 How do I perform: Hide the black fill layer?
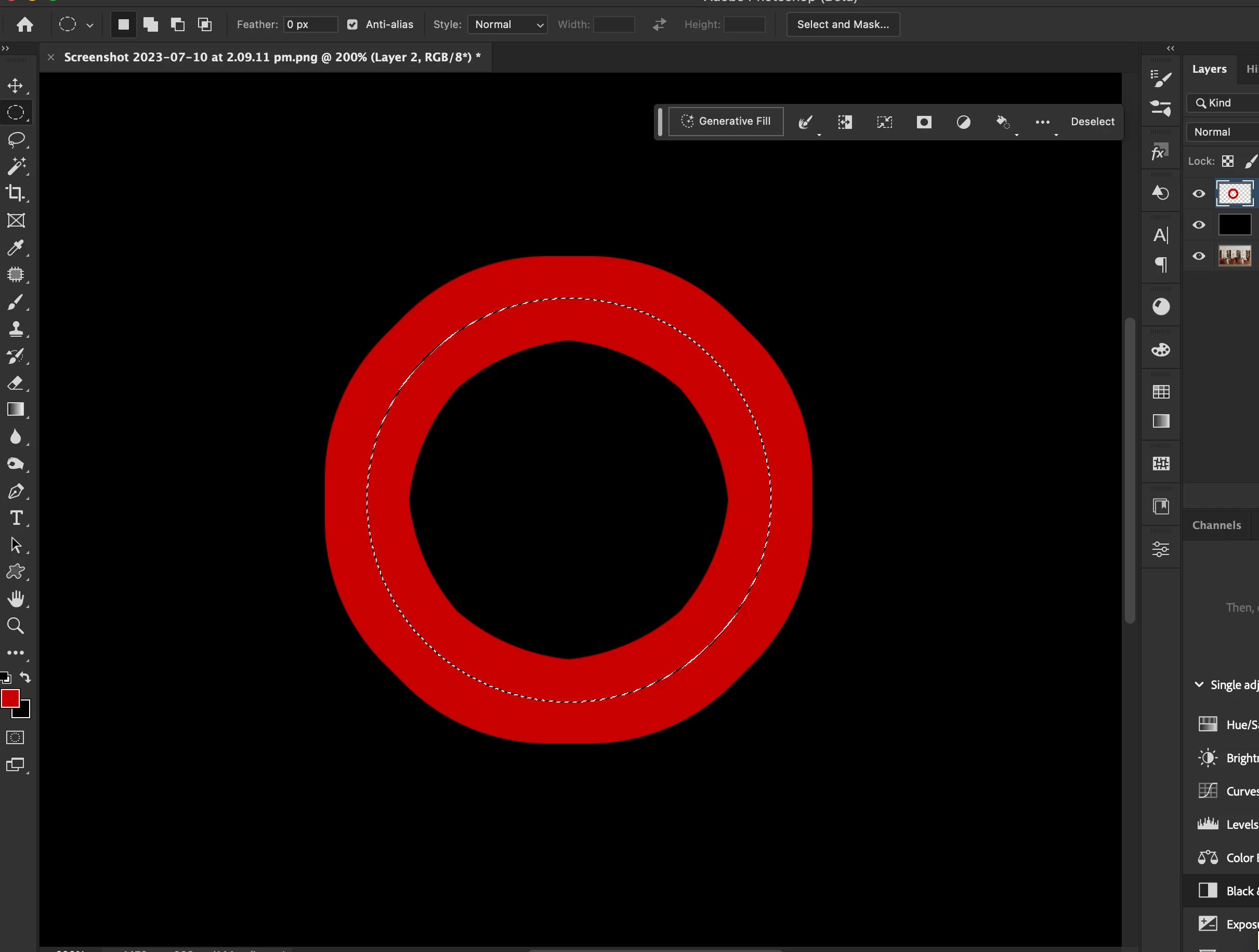pyautogui.click(x=1199, y=225)
